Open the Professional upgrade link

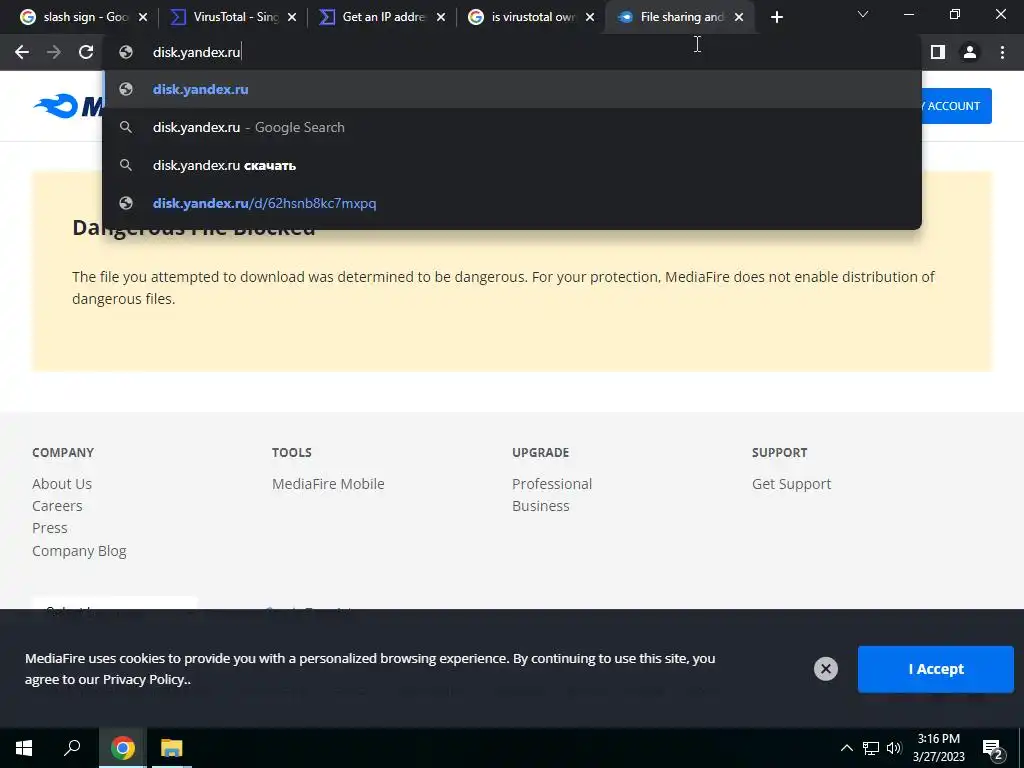(x=552, y=484)
